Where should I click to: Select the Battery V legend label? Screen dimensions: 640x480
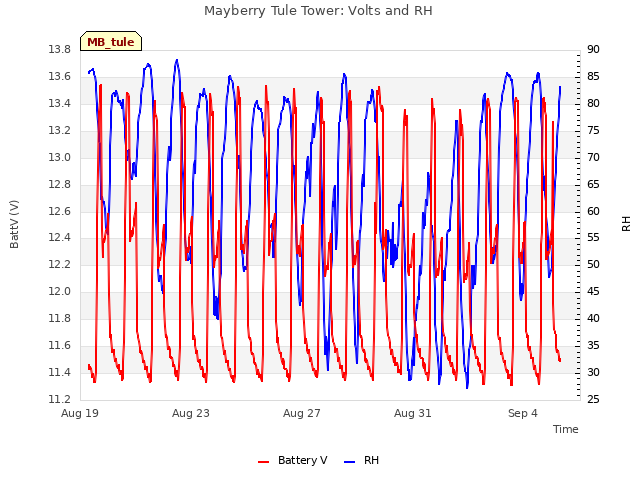(x=302, y=460)
